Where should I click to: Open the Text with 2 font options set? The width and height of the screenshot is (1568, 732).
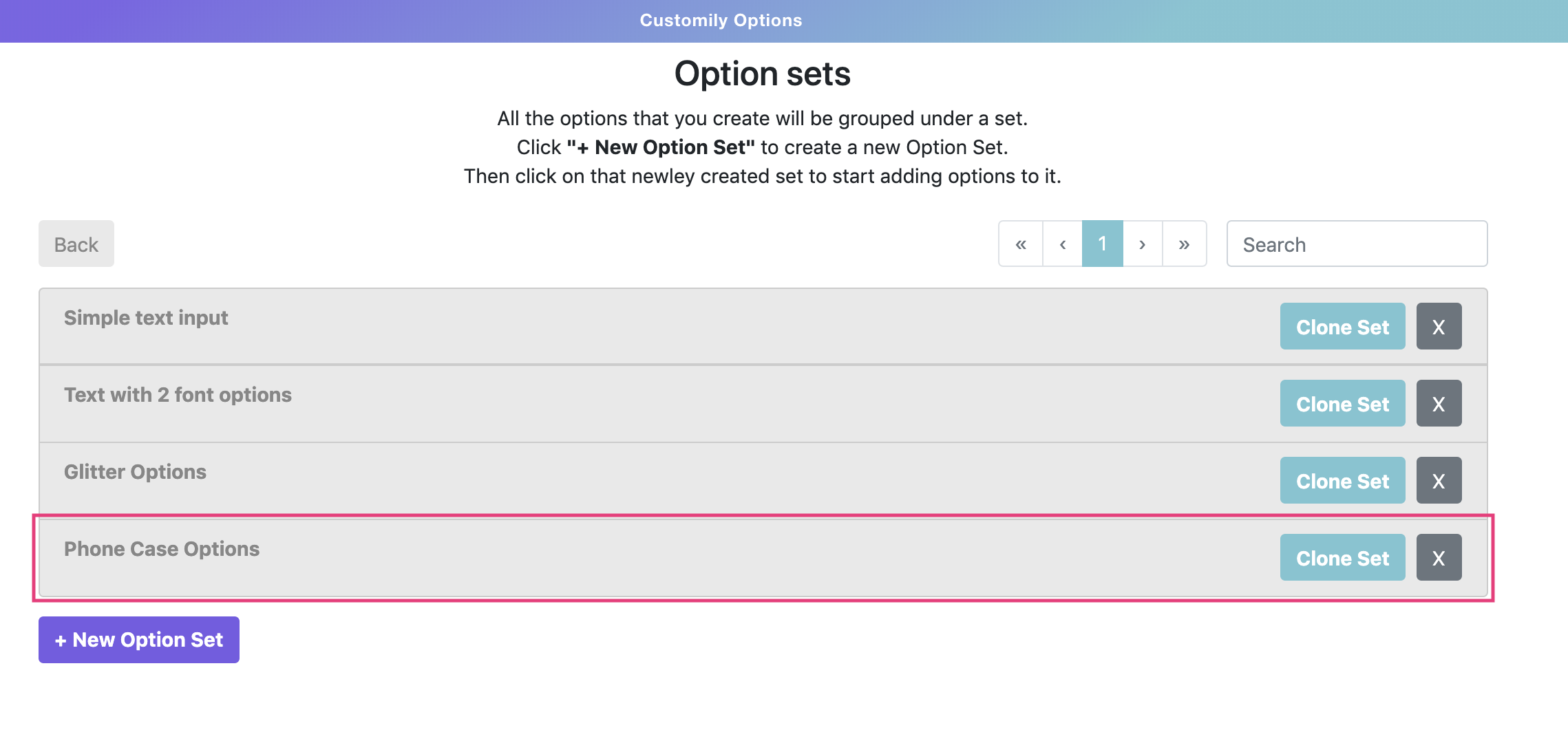178,395
